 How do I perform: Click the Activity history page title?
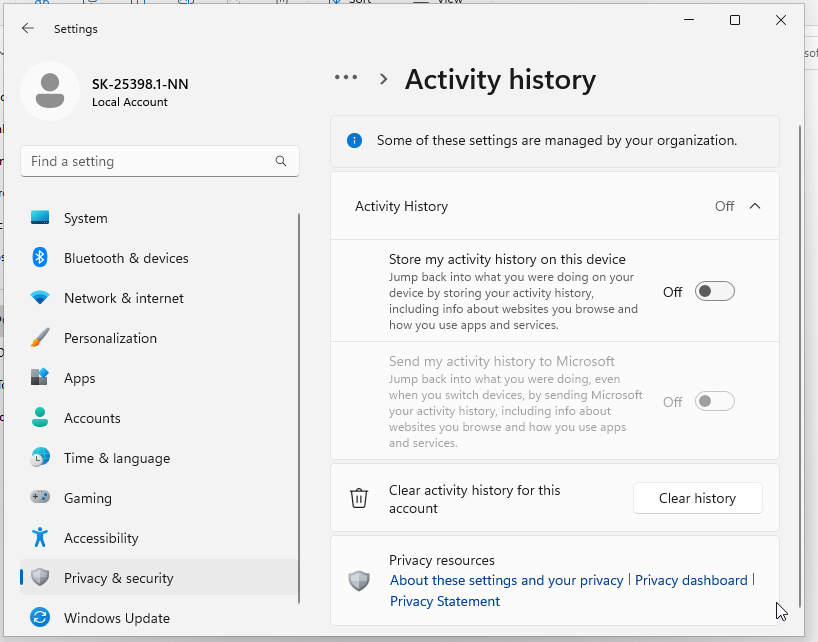pyautogui.click(x=500, y=80)
